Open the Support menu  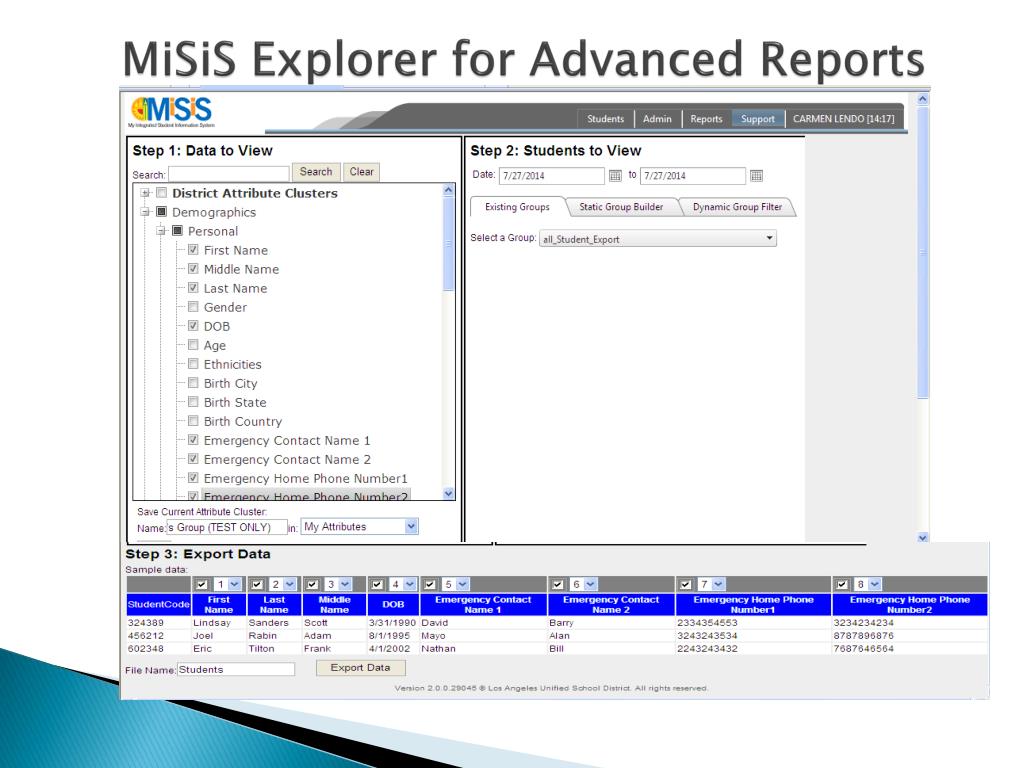[758, 119]
